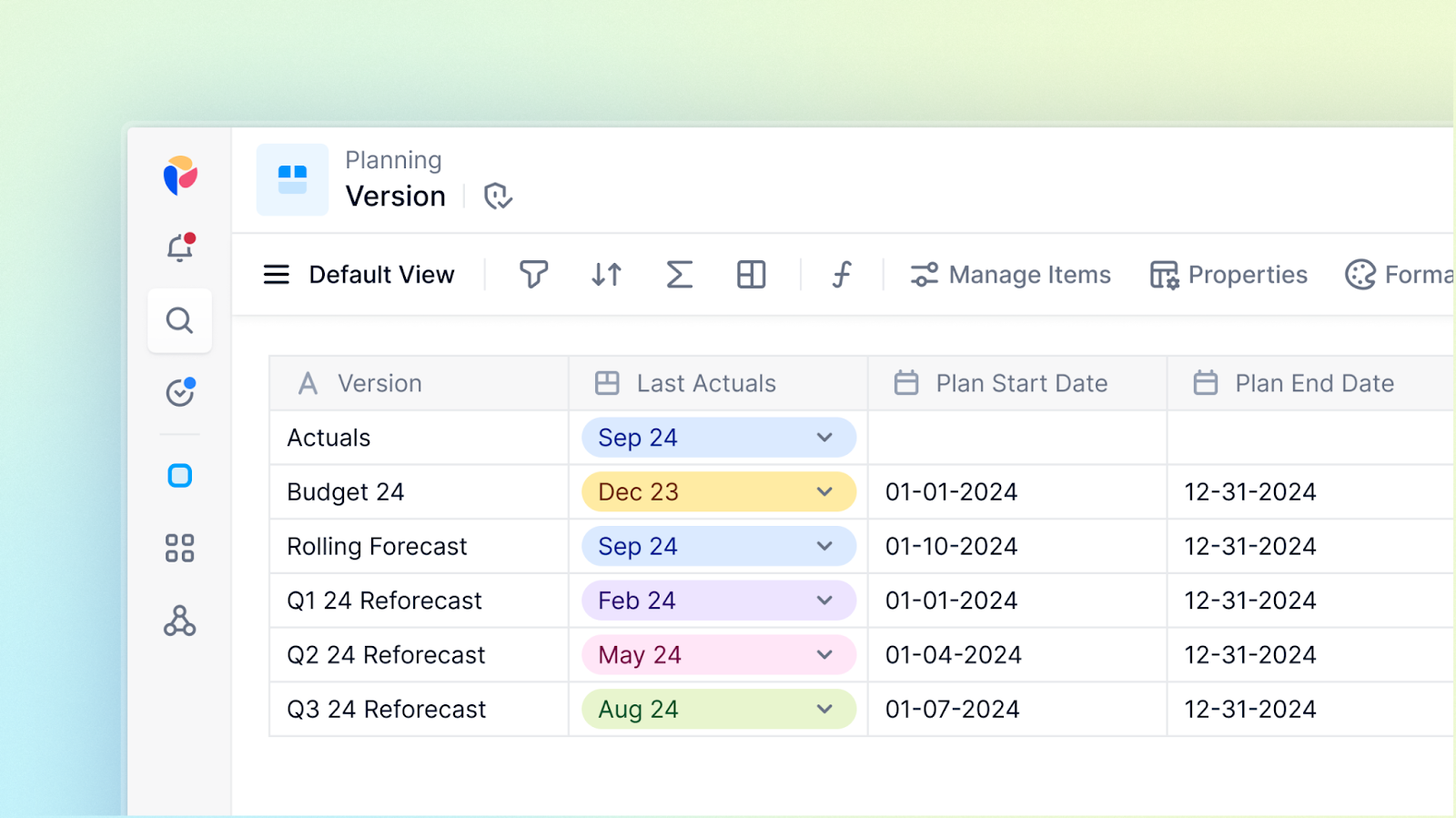
Task: Click the shield check icon beside Version
Action: tap(498, 196)
